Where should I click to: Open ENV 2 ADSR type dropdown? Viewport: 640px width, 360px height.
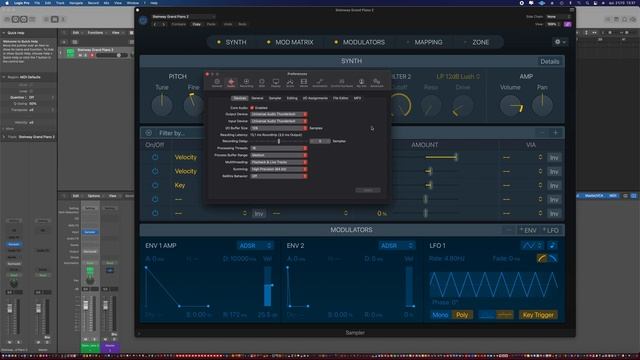[396, 245]
